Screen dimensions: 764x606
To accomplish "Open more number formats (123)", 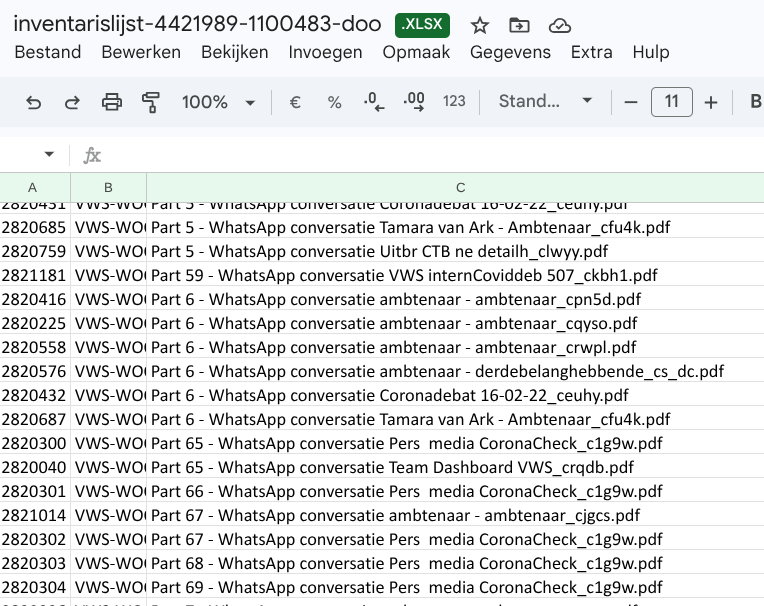I will [454, 101].
